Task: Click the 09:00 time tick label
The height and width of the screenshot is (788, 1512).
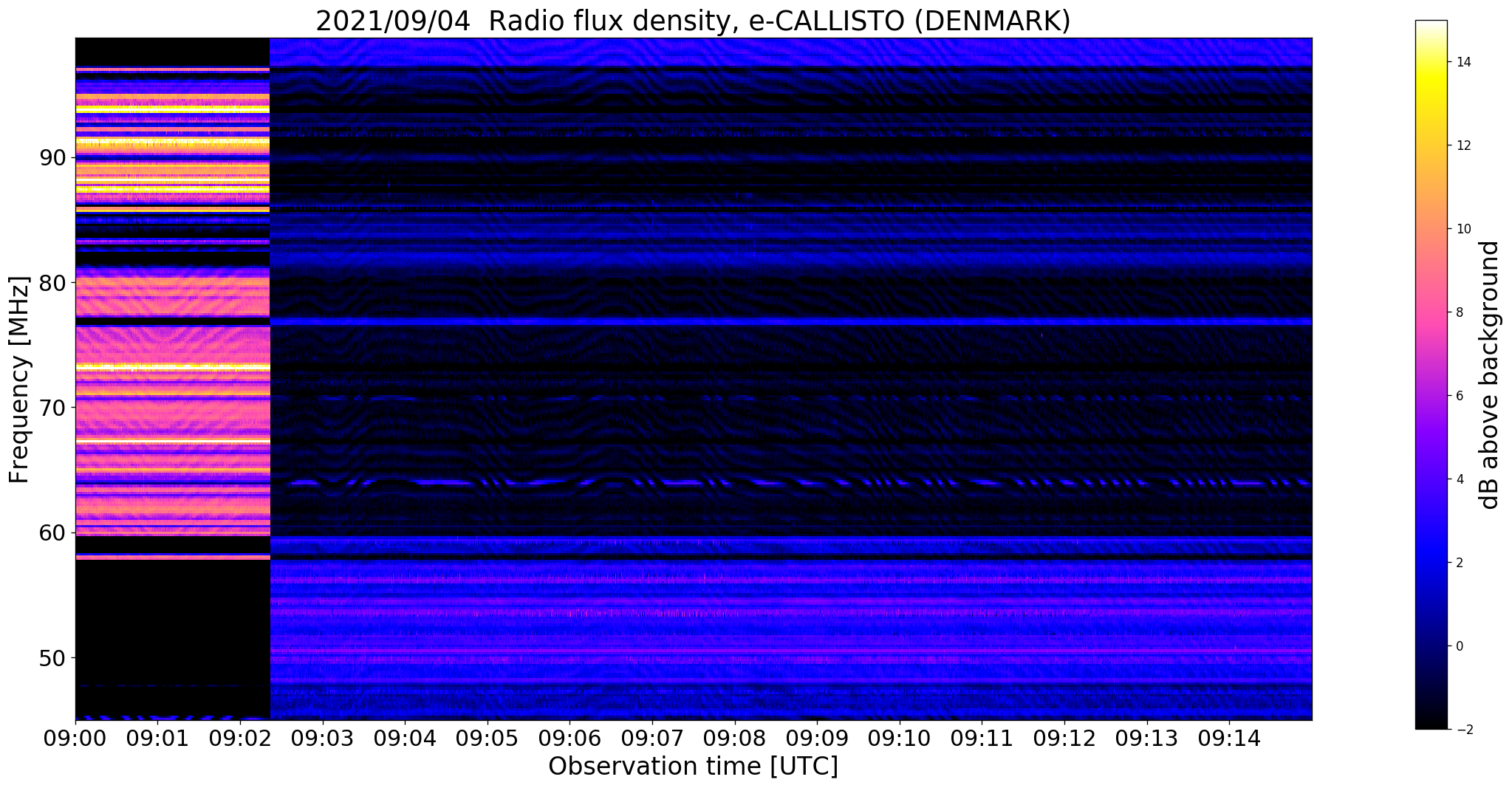Action: click(x=75, y=738)
